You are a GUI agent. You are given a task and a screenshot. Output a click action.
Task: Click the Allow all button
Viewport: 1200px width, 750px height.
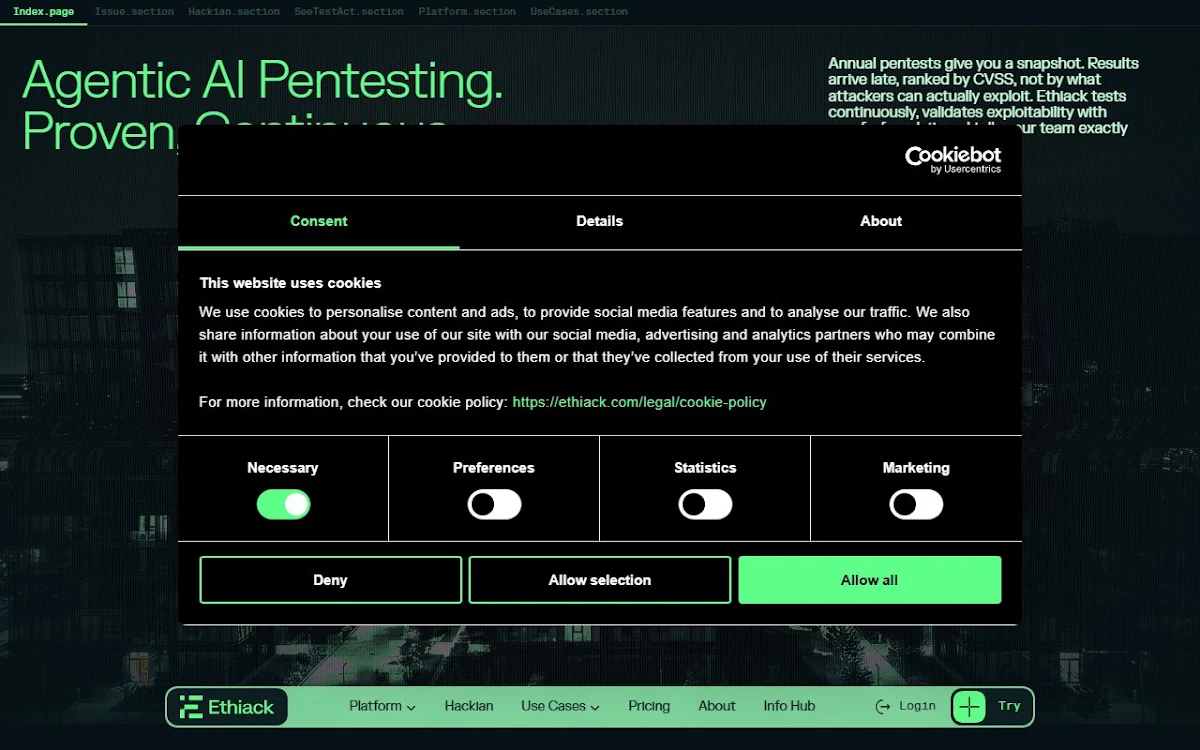tap(870, 580)
